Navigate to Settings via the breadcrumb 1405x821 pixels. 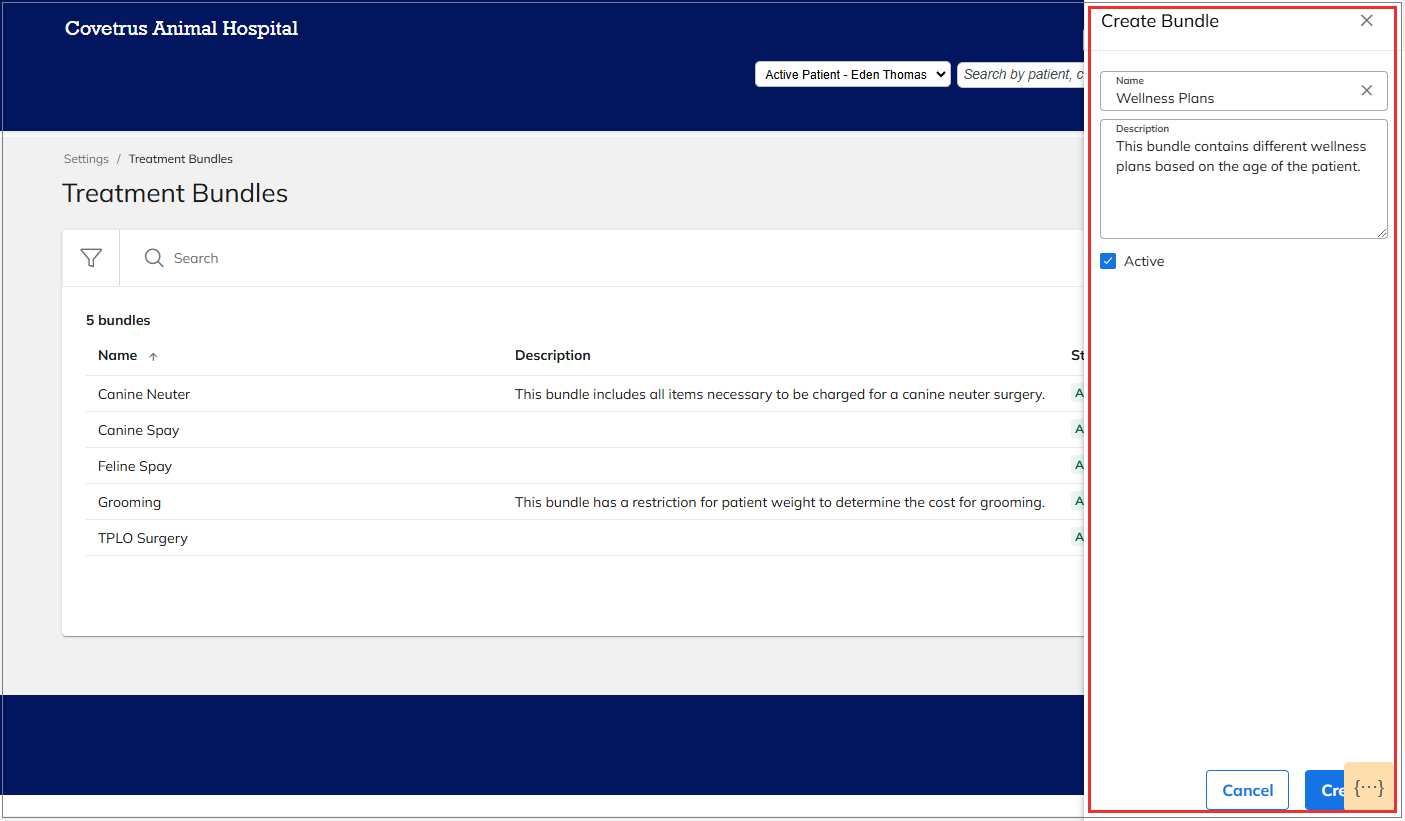[x=86, y=158]
